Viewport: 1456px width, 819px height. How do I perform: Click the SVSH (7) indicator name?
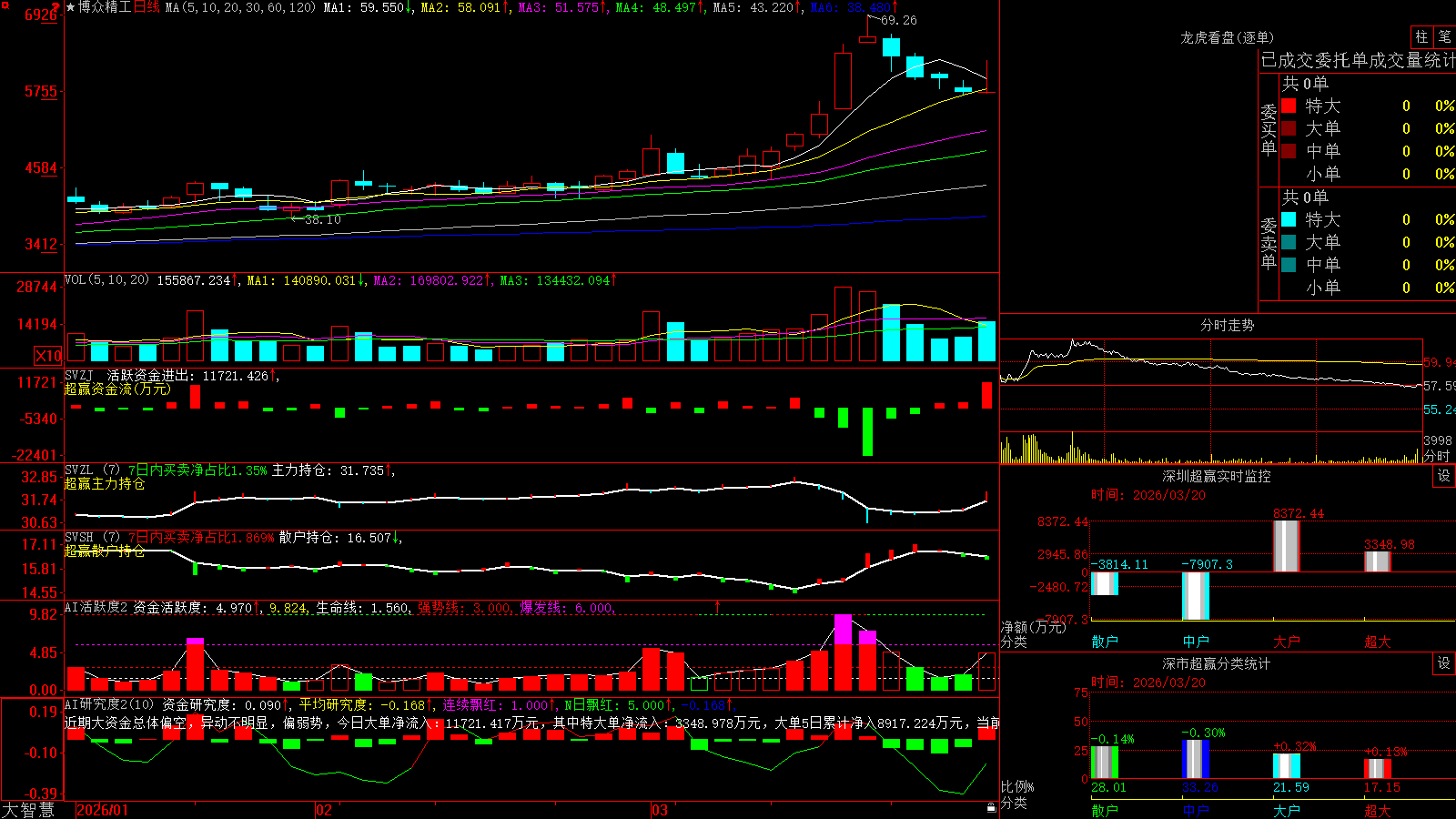(92, 538)
